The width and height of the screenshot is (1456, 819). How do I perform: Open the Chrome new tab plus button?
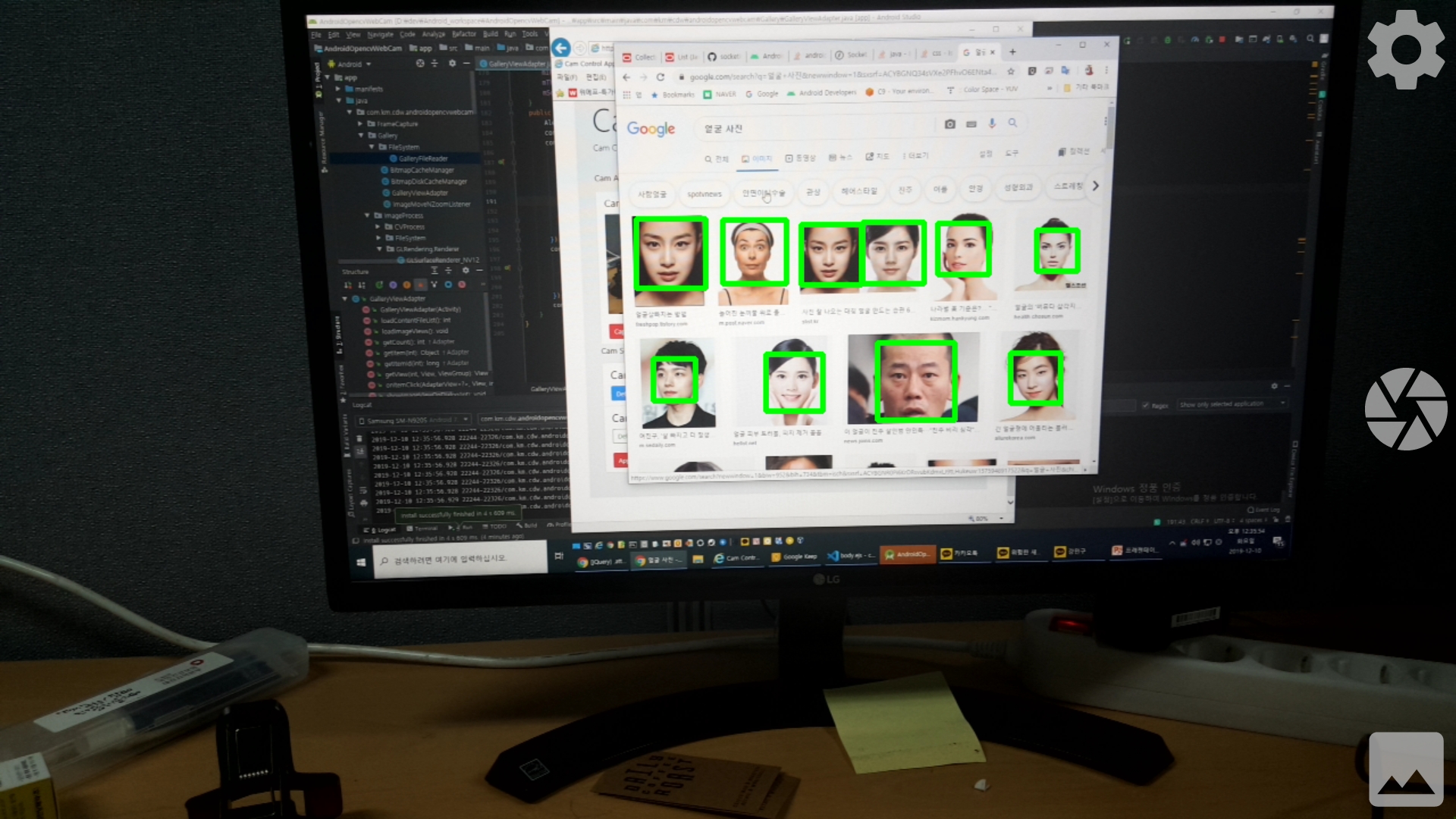point(1012,52)
